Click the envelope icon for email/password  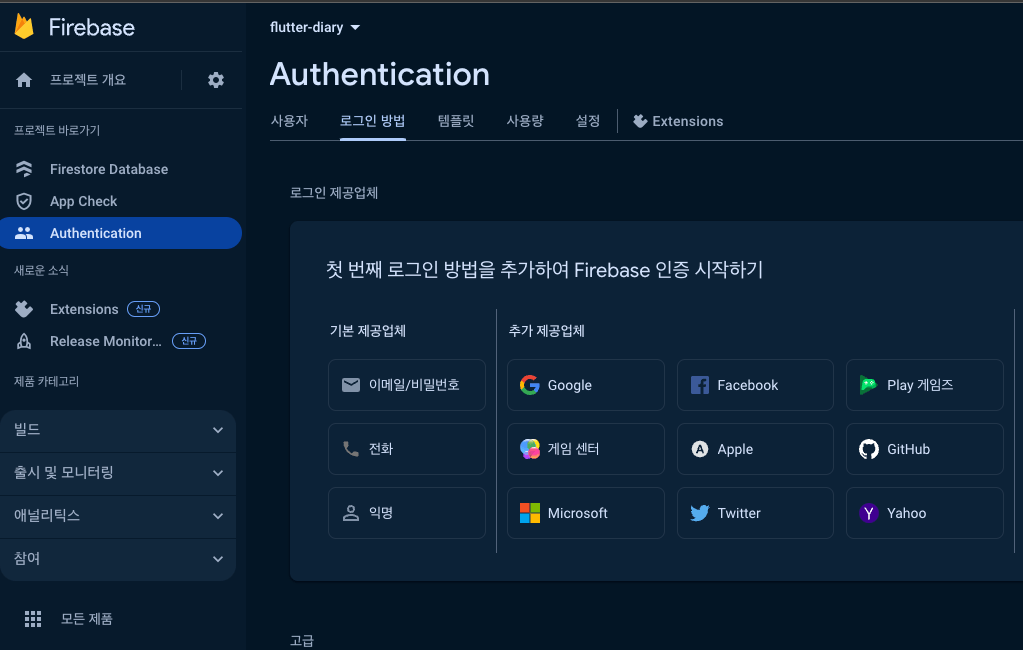point(351,385)
